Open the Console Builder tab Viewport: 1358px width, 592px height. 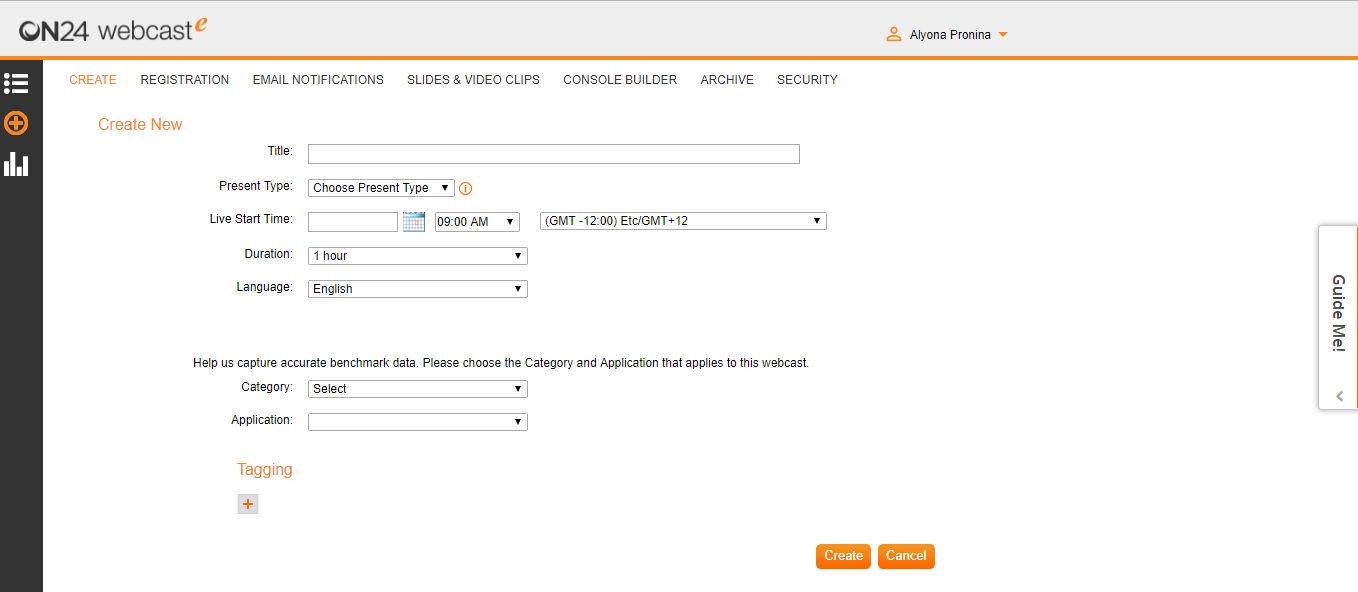pos(620,80)
